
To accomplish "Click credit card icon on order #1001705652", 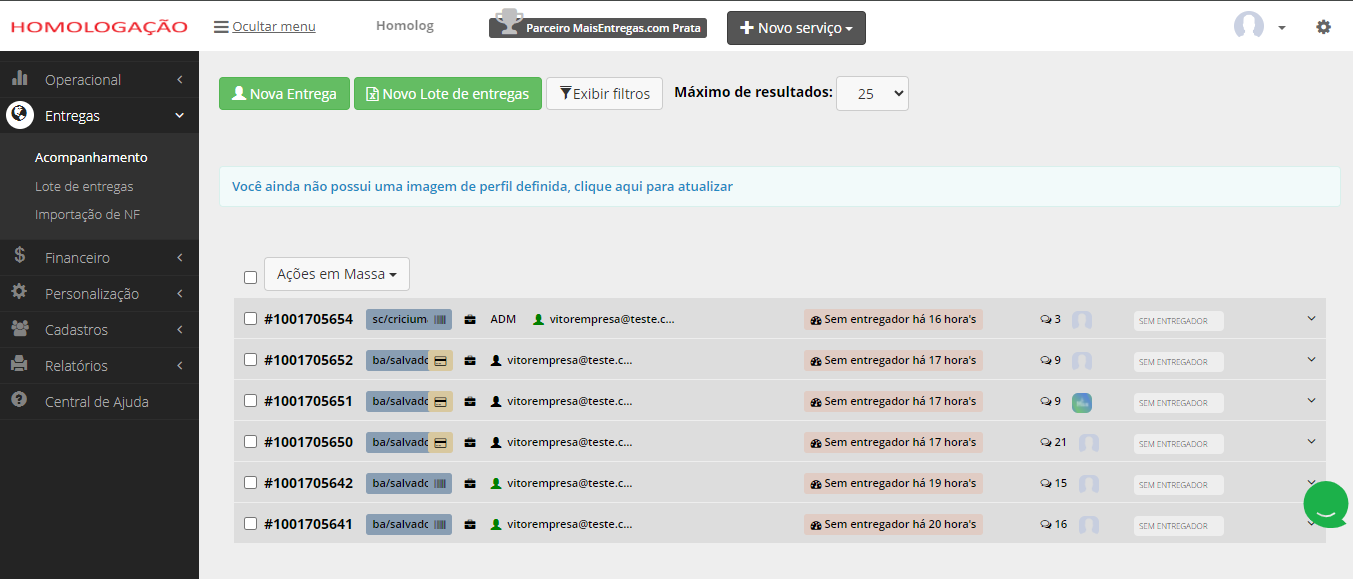I will [440, 360].
